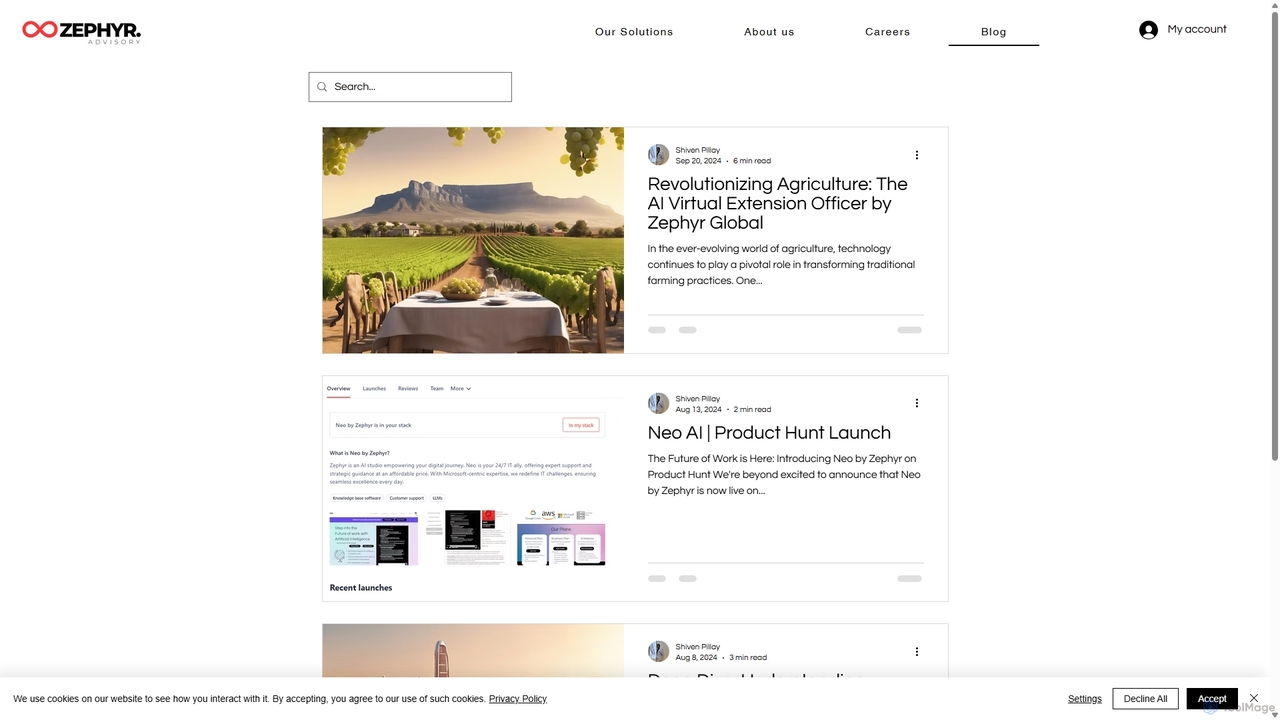The image size is (1280, 720).
Task: Click the blog search field
Action: tap(410, 87)
